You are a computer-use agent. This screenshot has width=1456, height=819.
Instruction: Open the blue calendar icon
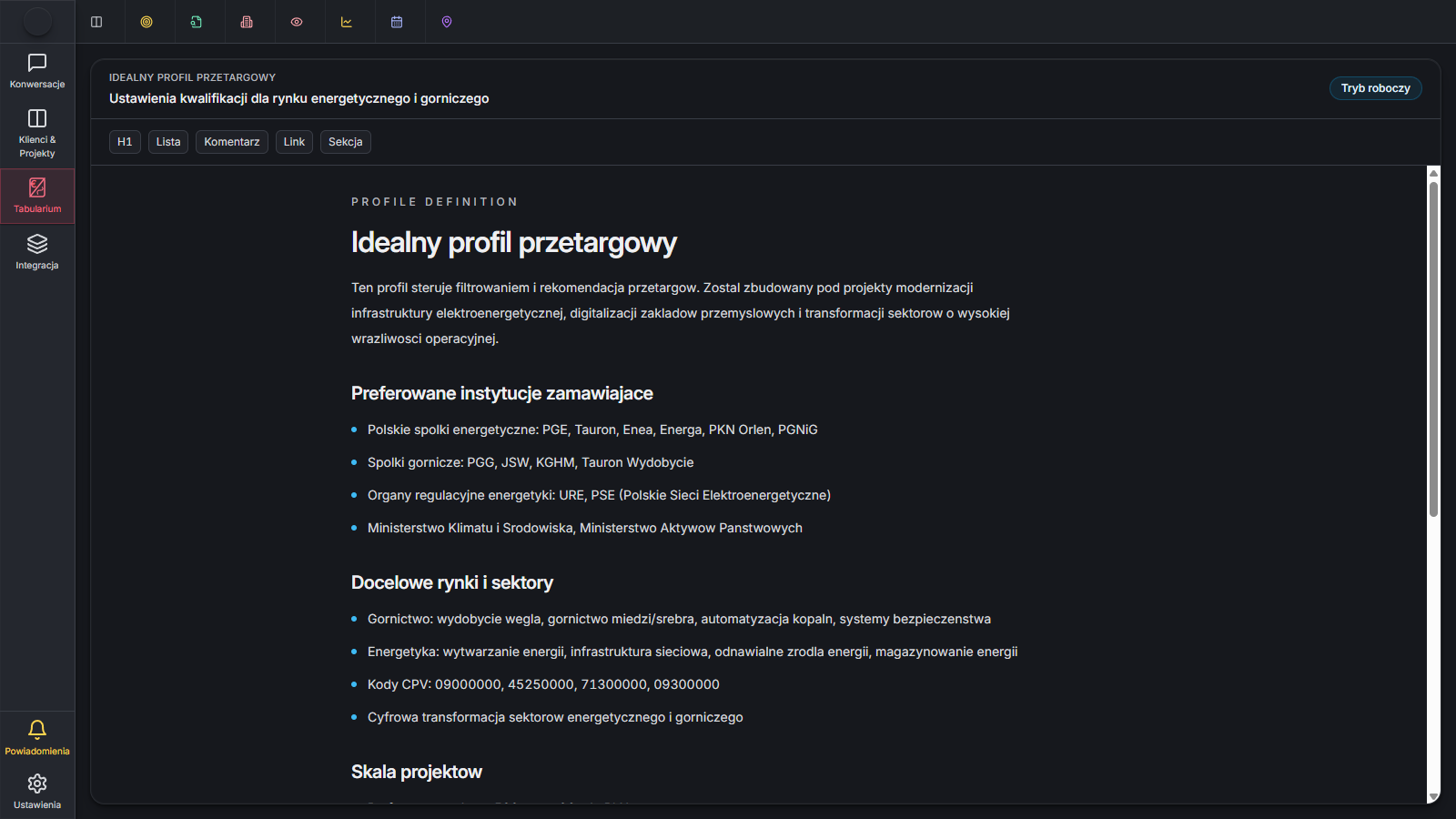tap(397, 22)
